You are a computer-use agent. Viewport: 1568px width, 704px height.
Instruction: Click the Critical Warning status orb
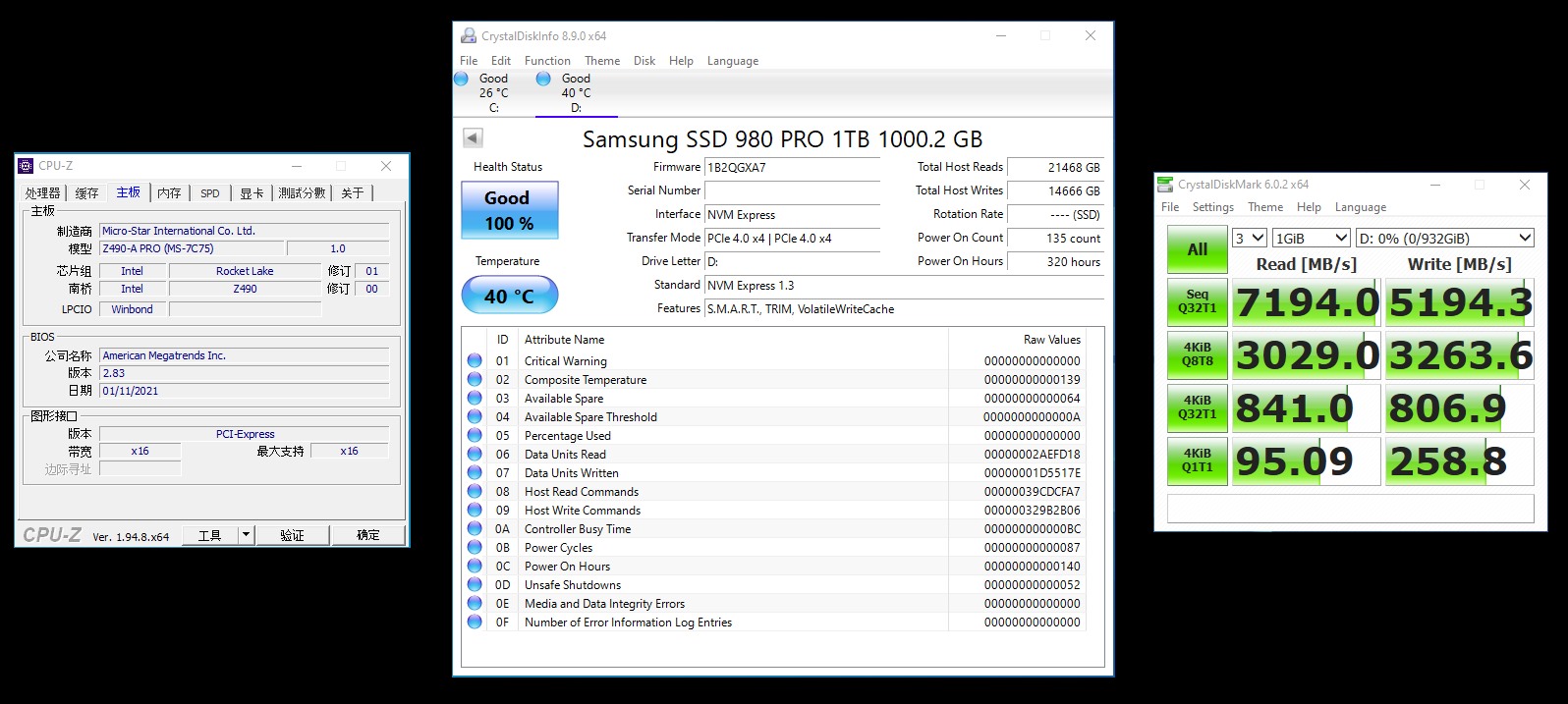point(475,361)
